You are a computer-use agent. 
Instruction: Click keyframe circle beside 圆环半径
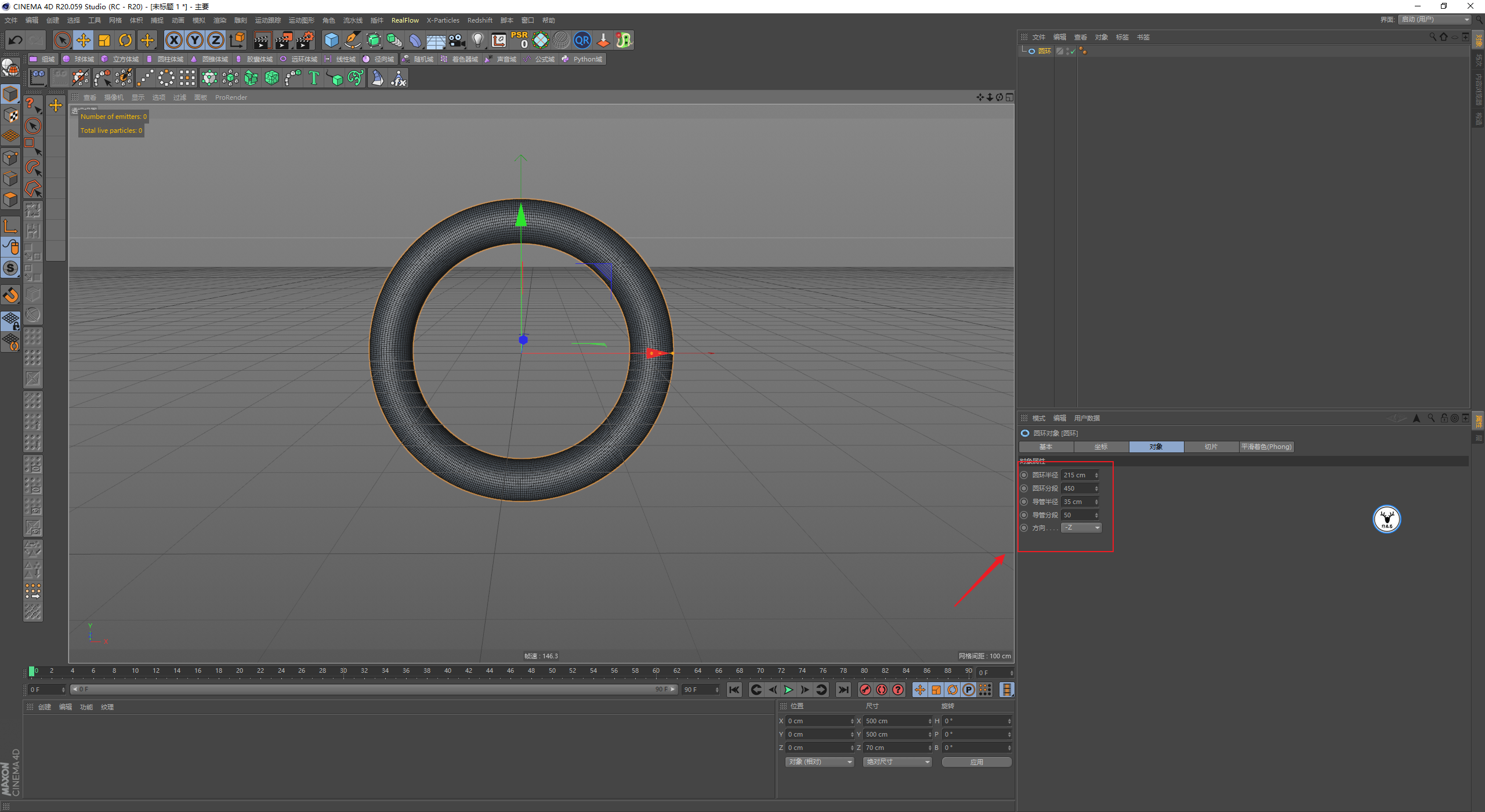tap(1024, 475)
